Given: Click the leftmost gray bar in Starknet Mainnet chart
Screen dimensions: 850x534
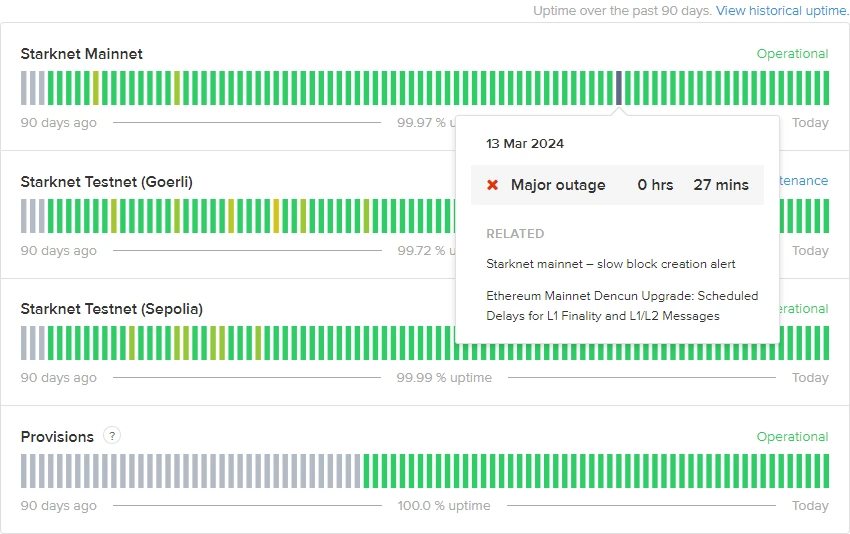Looking at the screenshot, I should (23, 88).
